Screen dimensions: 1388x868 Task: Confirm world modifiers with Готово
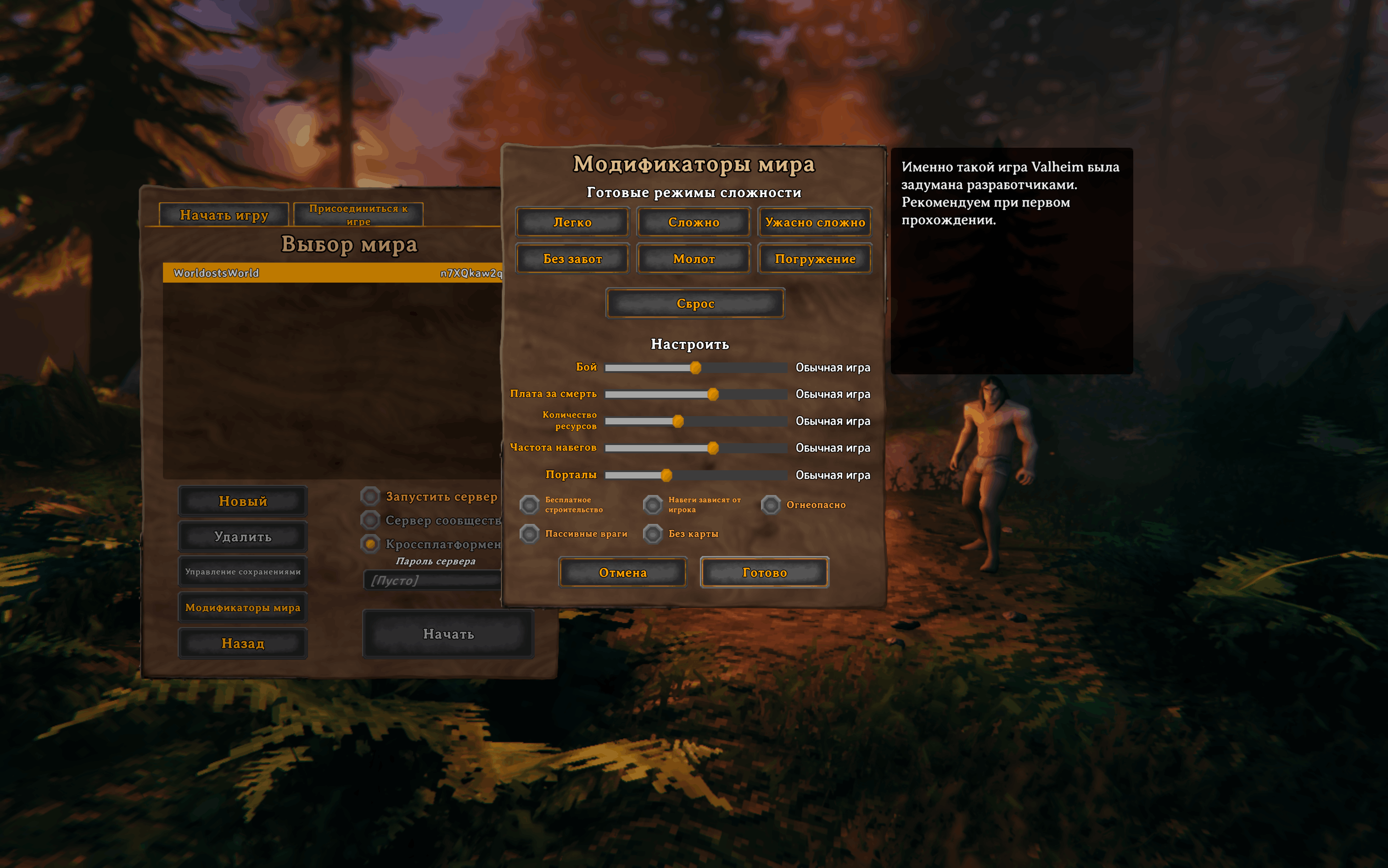[764, 573]
